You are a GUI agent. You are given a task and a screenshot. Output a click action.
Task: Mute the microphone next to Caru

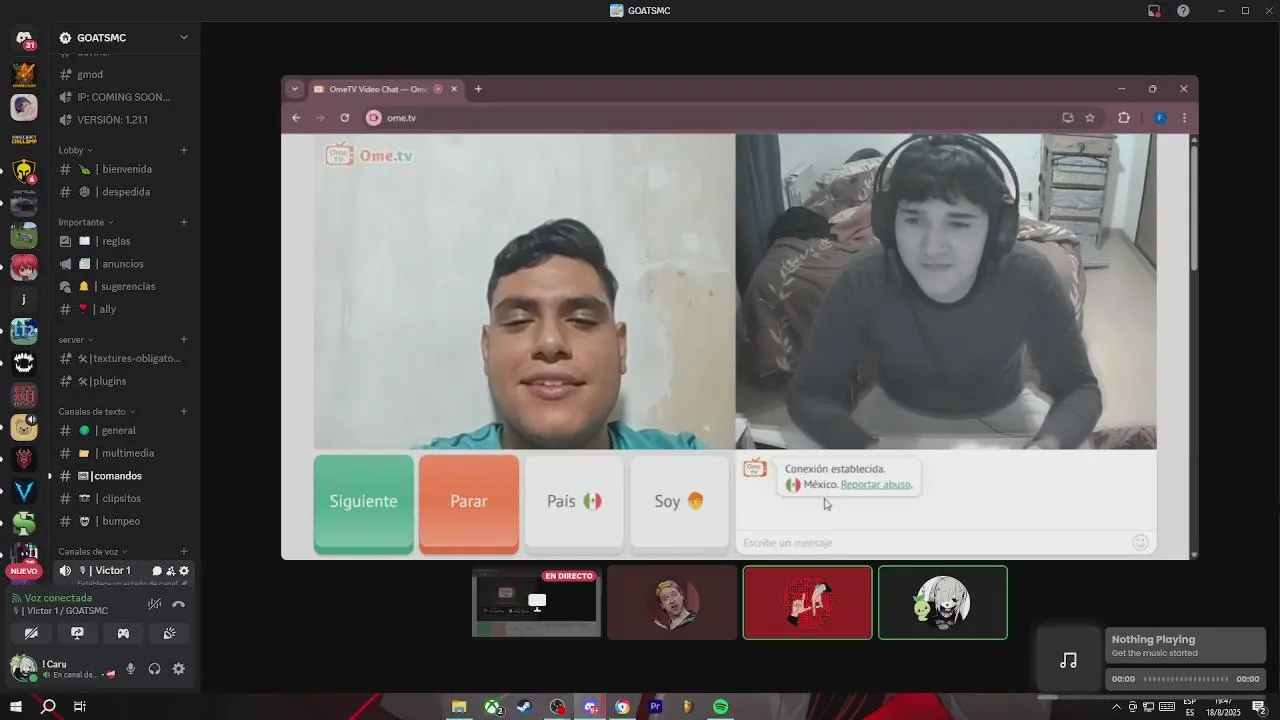point(130,669)
